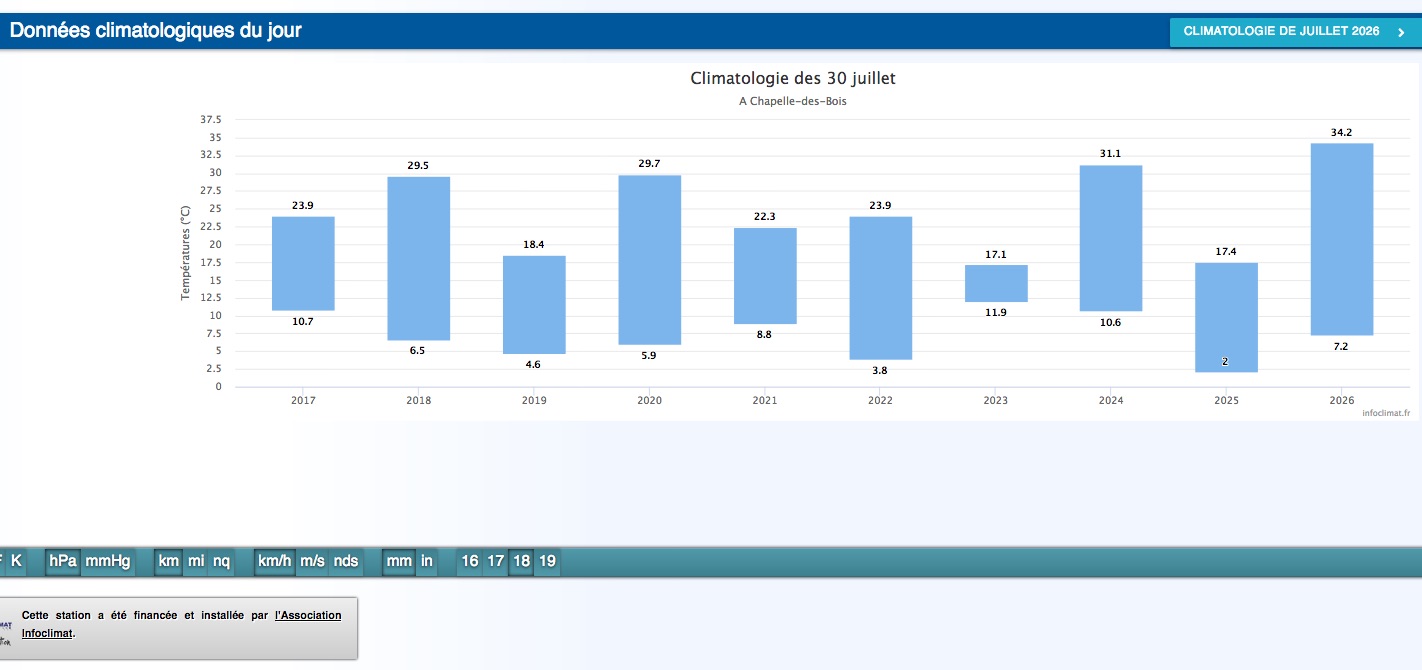Image resolution: width=1422 pixels, height=670 pixels.
Task: Click the 2023 temperature range bar
Action: (996, 283)
